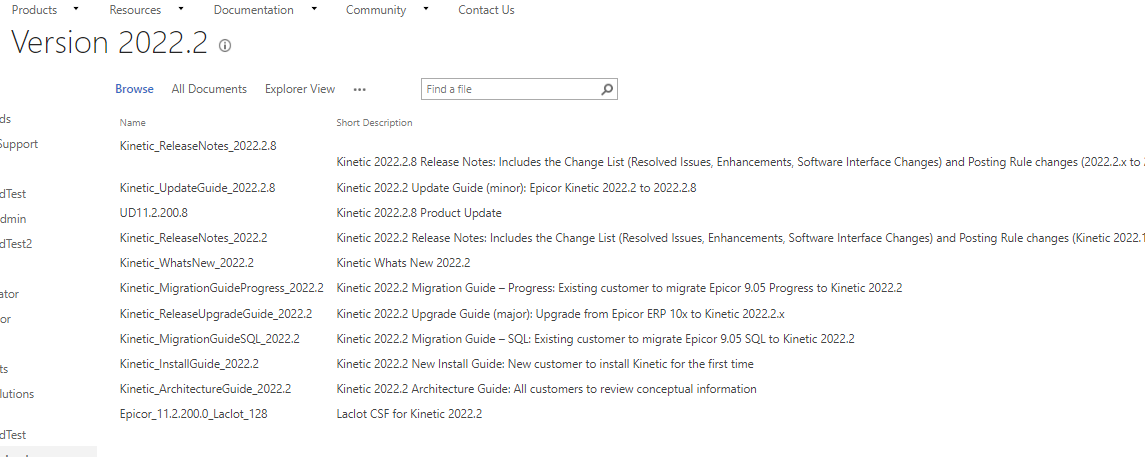Open Kinetic_WhatsNew_2022.2 document
Viewport: 1145px width, 457px height.
point(187,263)
